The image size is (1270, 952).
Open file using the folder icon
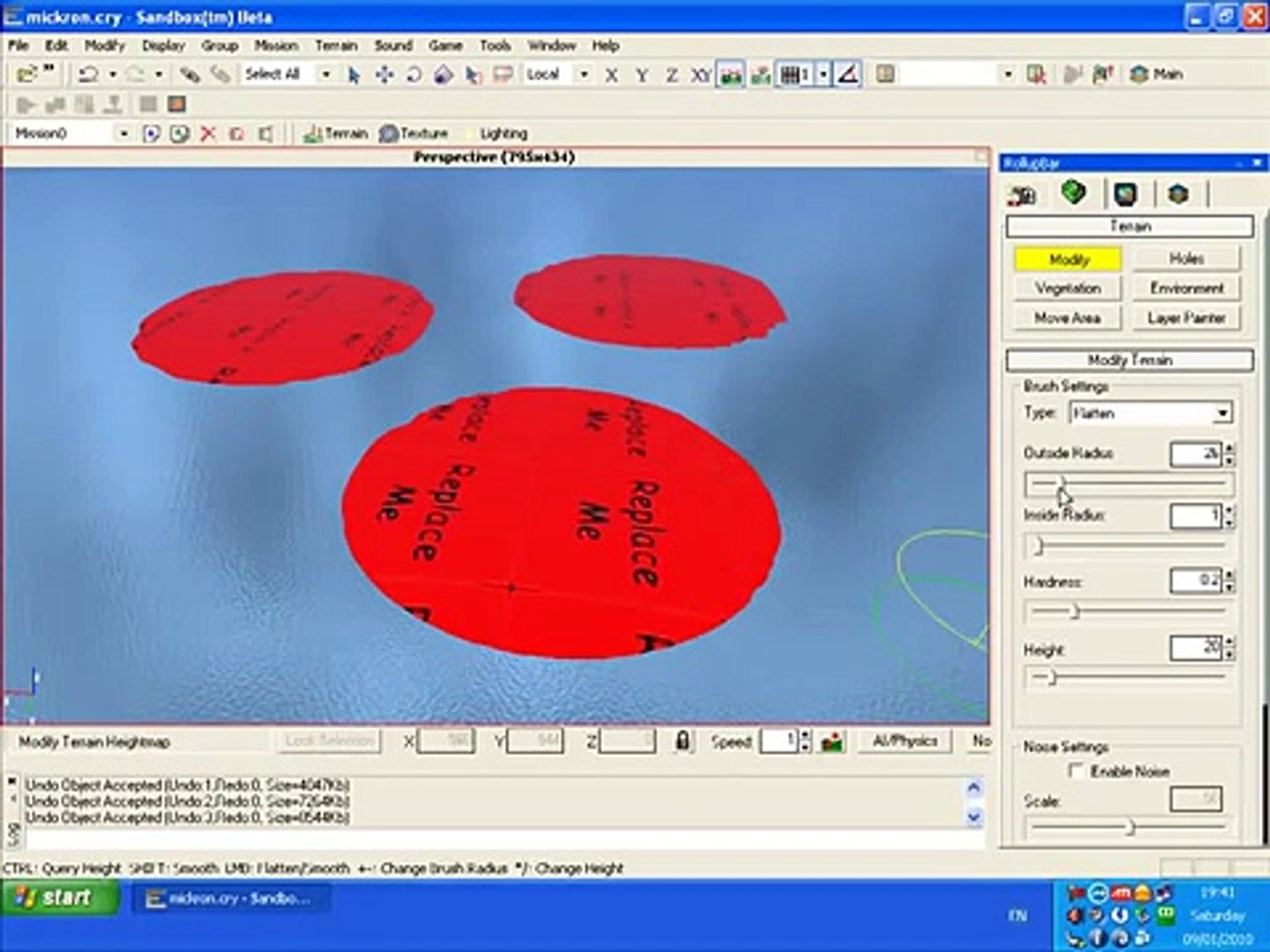[x=26, y=75]
